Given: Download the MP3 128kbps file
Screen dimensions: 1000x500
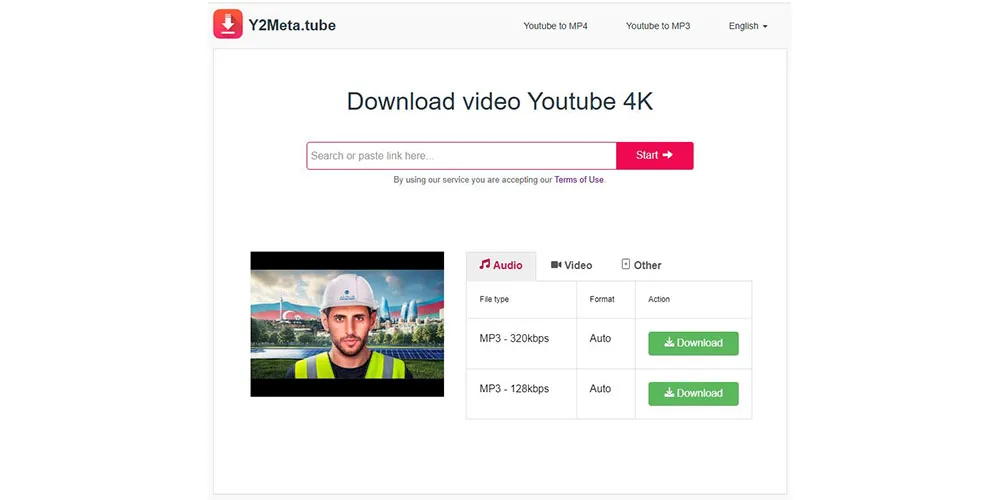Looking at the screenshot, I should (x=693, y=394).
